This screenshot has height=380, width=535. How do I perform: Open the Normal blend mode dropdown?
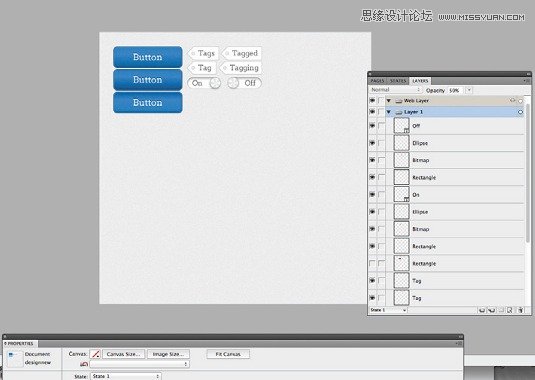[395, 90]
